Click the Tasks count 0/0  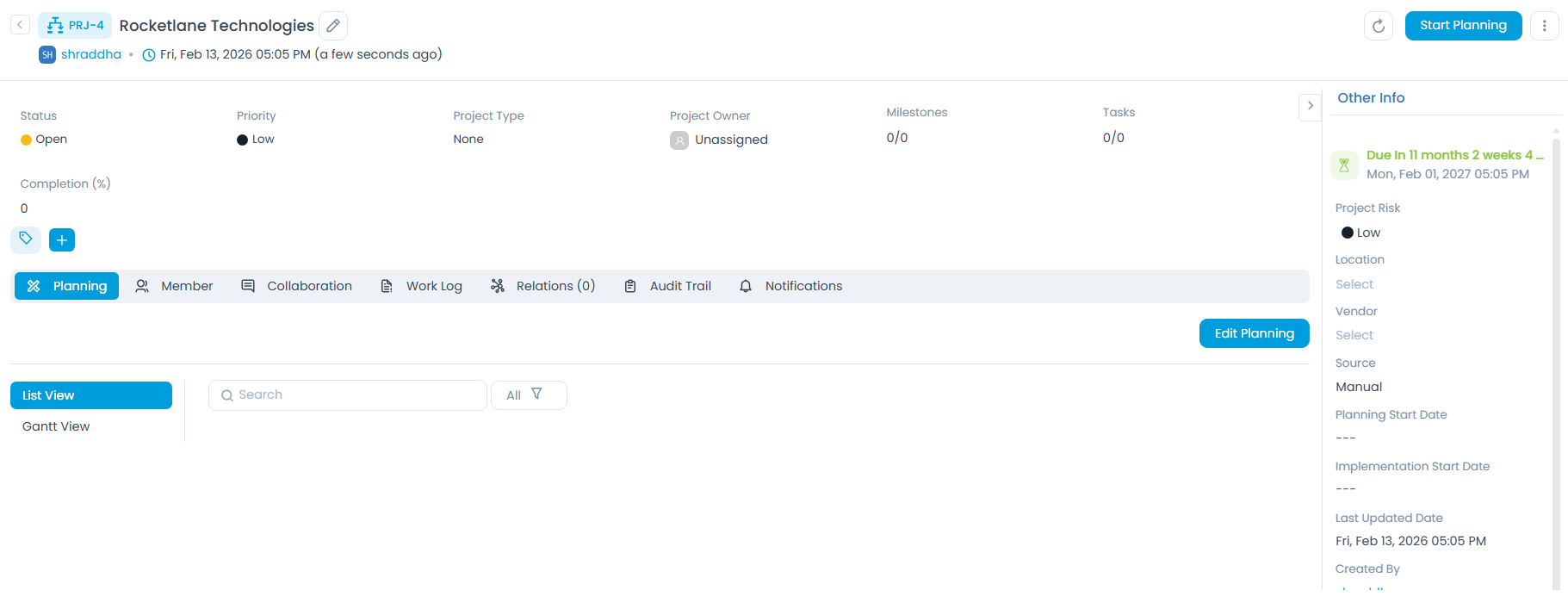1113,138
